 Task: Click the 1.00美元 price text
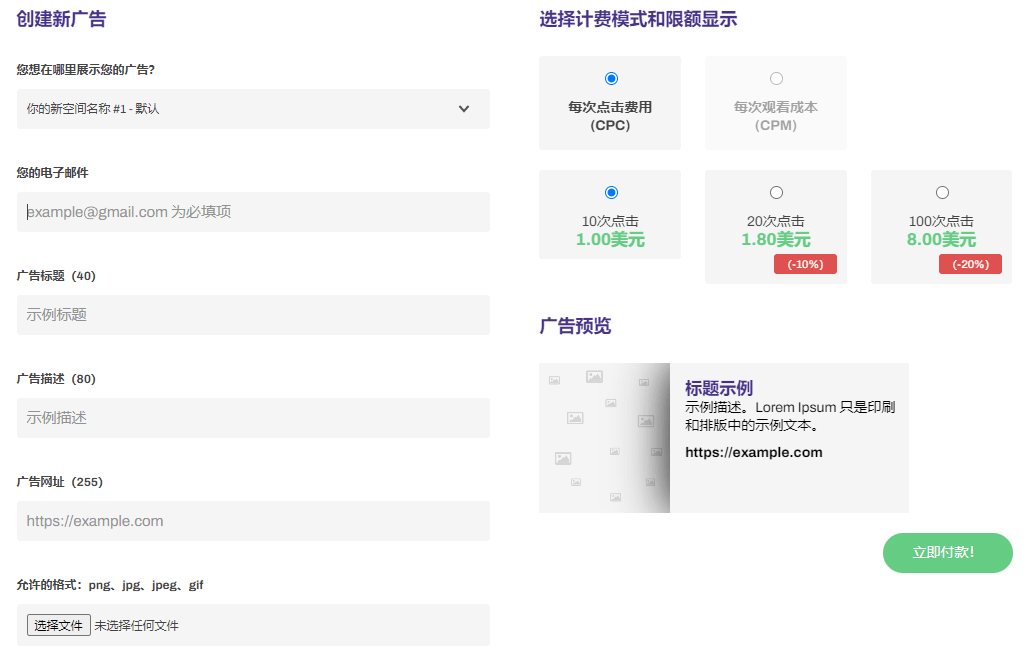pyautogui.click(x=610, y=239)
